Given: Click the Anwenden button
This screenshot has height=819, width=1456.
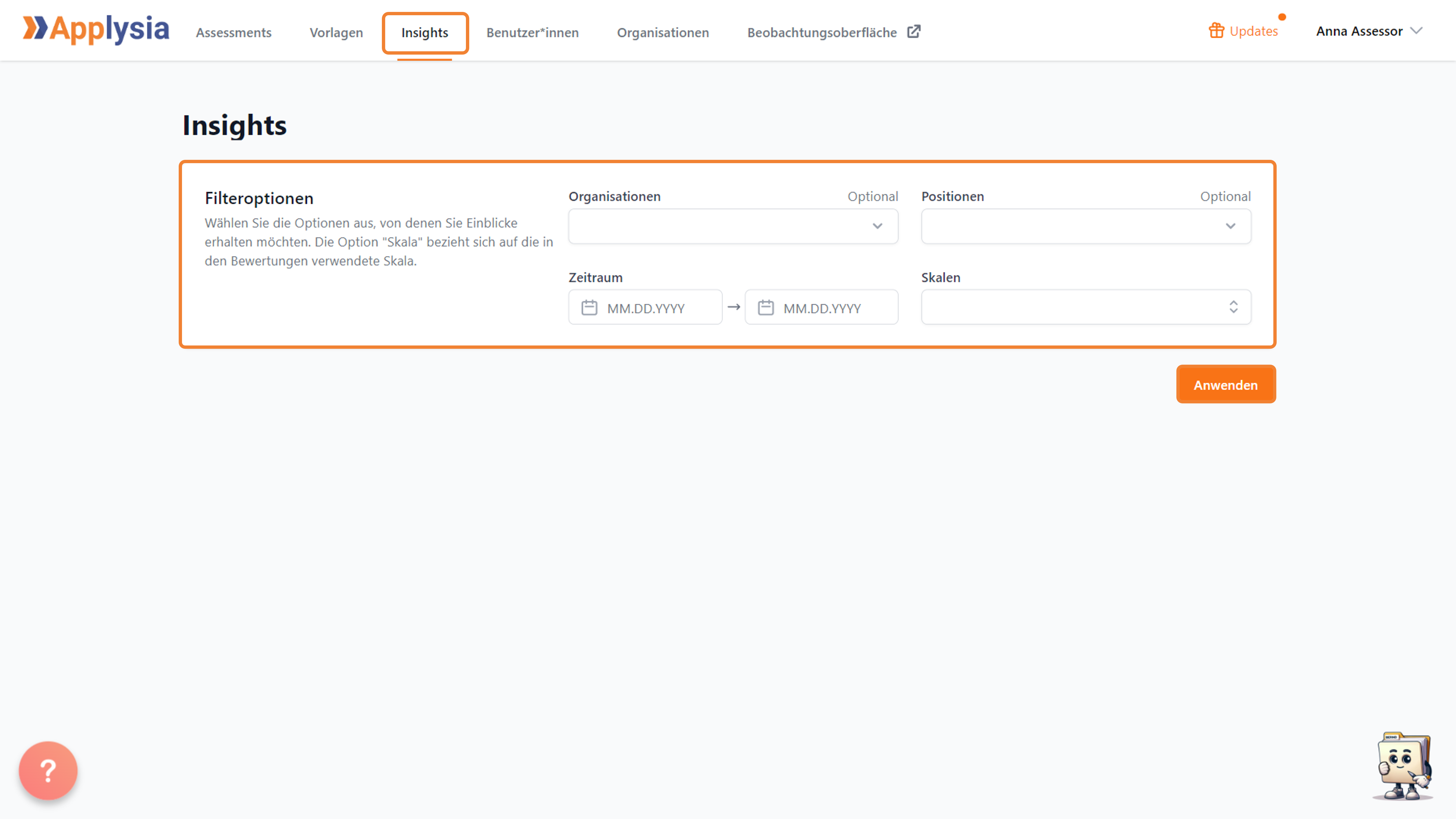Looking at the screenshot, I should click(x=1225, y=384).
